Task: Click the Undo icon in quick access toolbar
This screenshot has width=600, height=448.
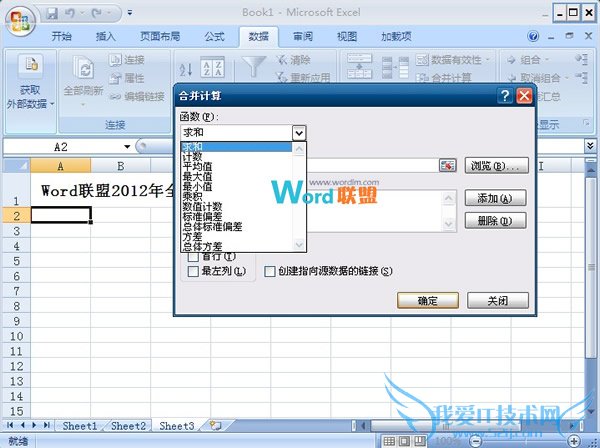Action: (70, 14)
